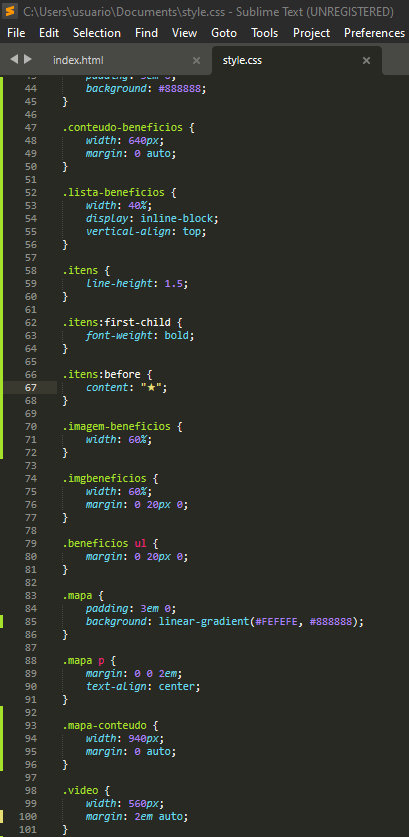The width and height of the screenshot is (409, 837).
Task: Click the '.mapa p' selector
Action: pyautogui.click(x=83, y=661)
